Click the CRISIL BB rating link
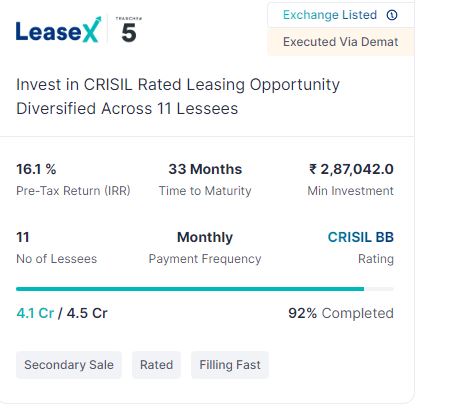 pos(361,237)
